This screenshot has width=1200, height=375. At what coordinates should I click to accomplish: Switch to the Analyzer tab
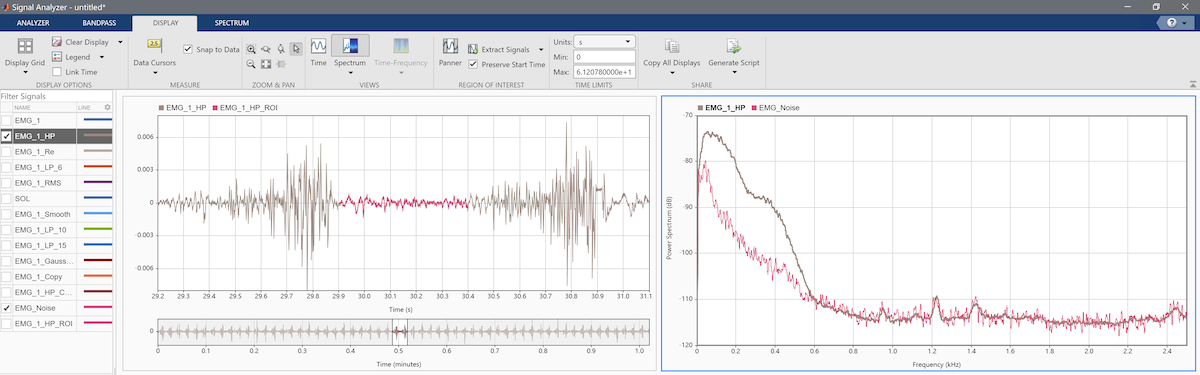33,22
